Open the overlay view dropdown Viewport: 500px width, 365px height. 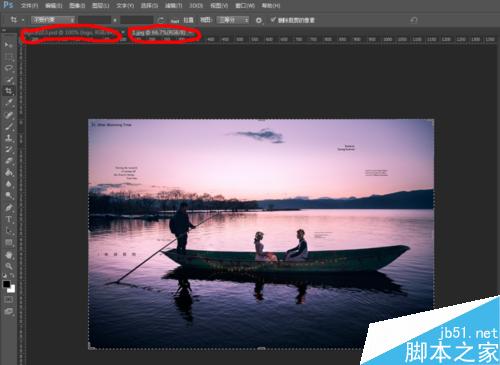tap(232, 20)
